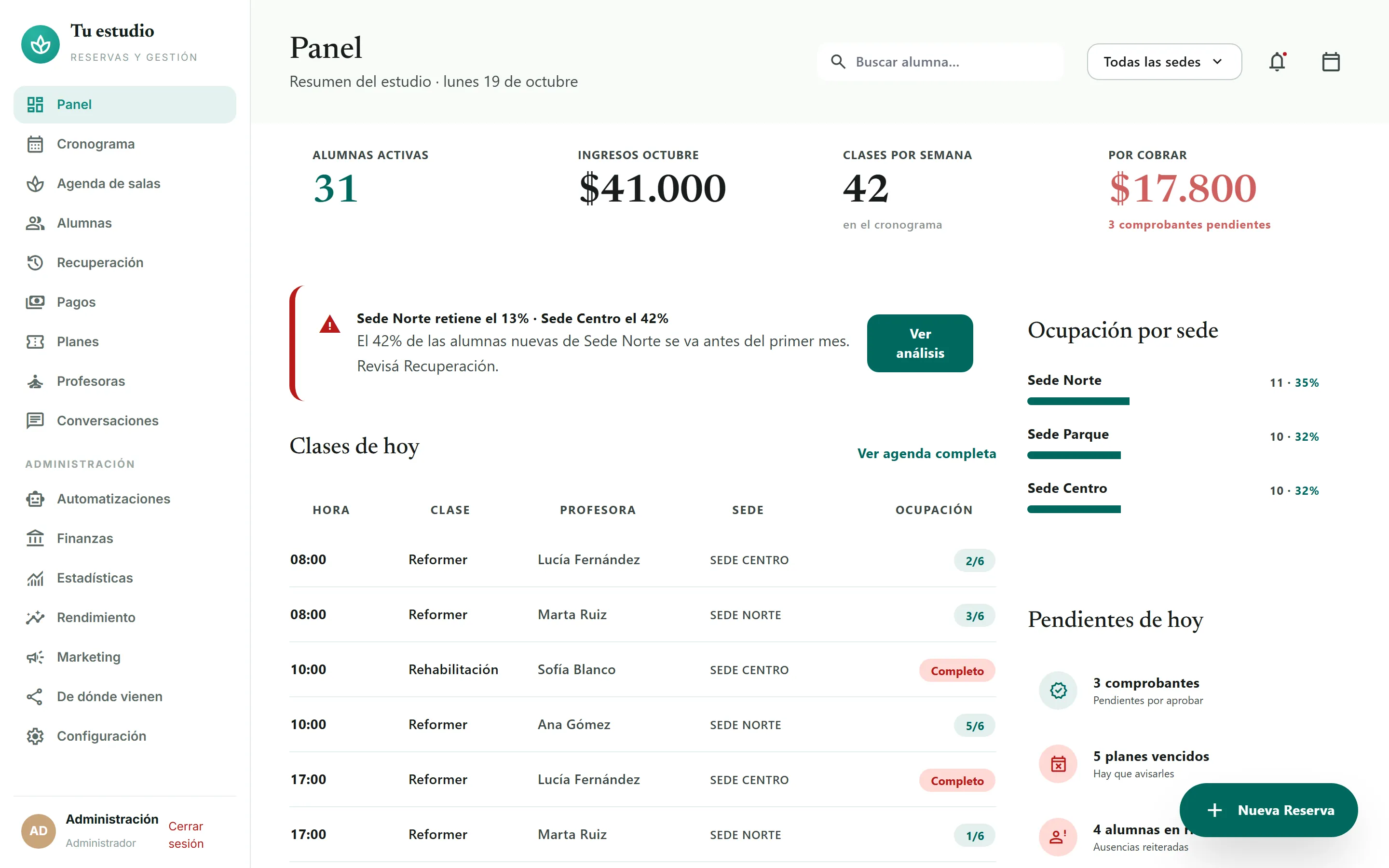Click the Pagos money icon
Viewport: 1389px width, 868px height.
pyautogui.click(x=35, y=302)
